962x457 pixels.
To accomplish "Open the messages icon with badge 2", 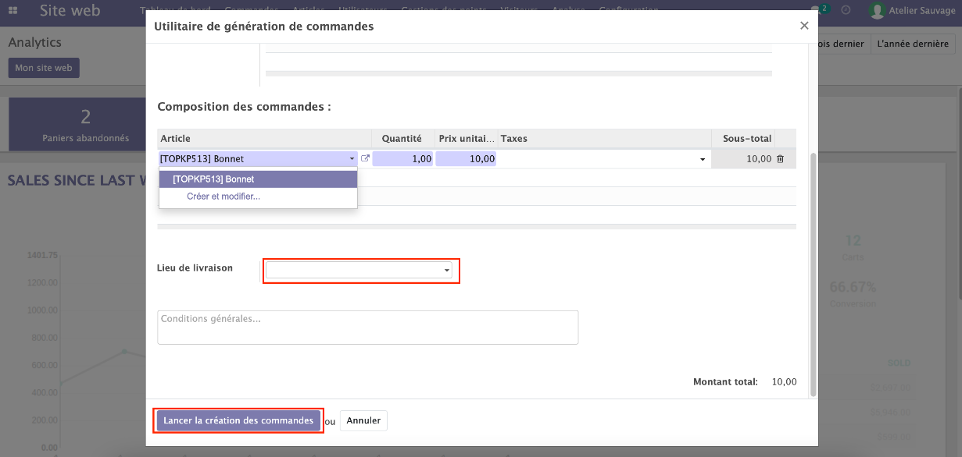I will [x=818, y=10].
